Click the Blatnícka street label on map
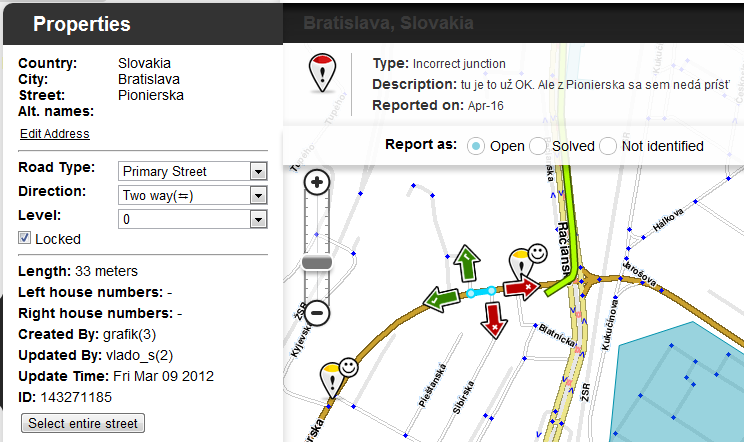The width and height of the screenshot is (744, 442). coord(557,336)
